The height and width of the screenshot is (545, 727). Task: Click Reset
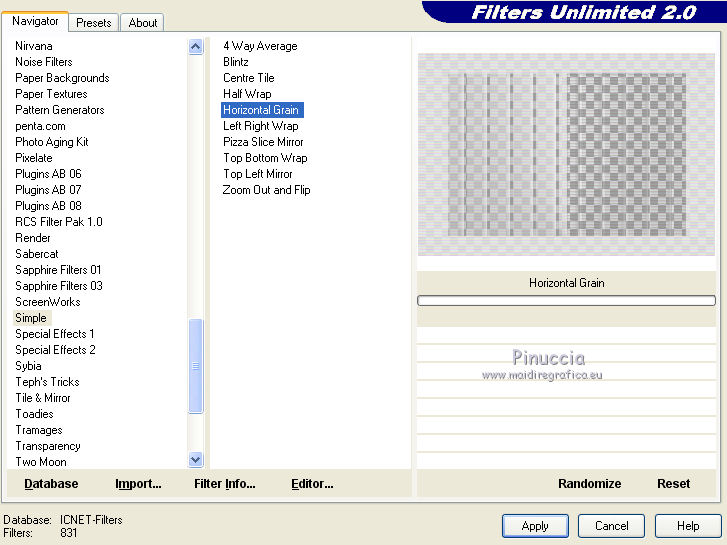[673, 484]
